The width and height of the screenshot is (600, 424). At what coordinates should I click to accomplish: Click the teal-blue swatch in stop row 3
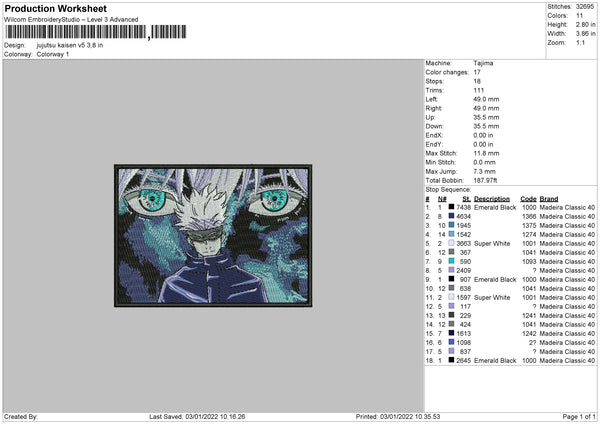451,225
